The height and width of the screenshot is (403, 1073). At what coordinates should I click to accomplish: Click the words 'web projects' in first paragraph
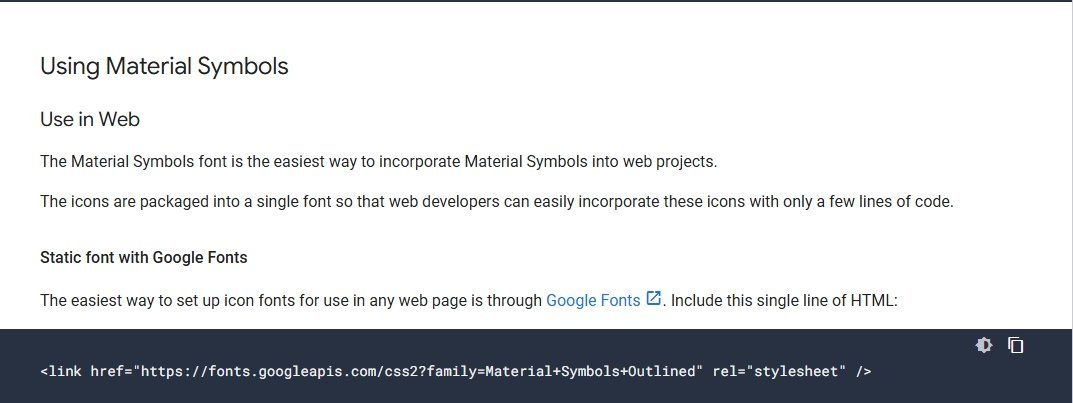point(670,161)
